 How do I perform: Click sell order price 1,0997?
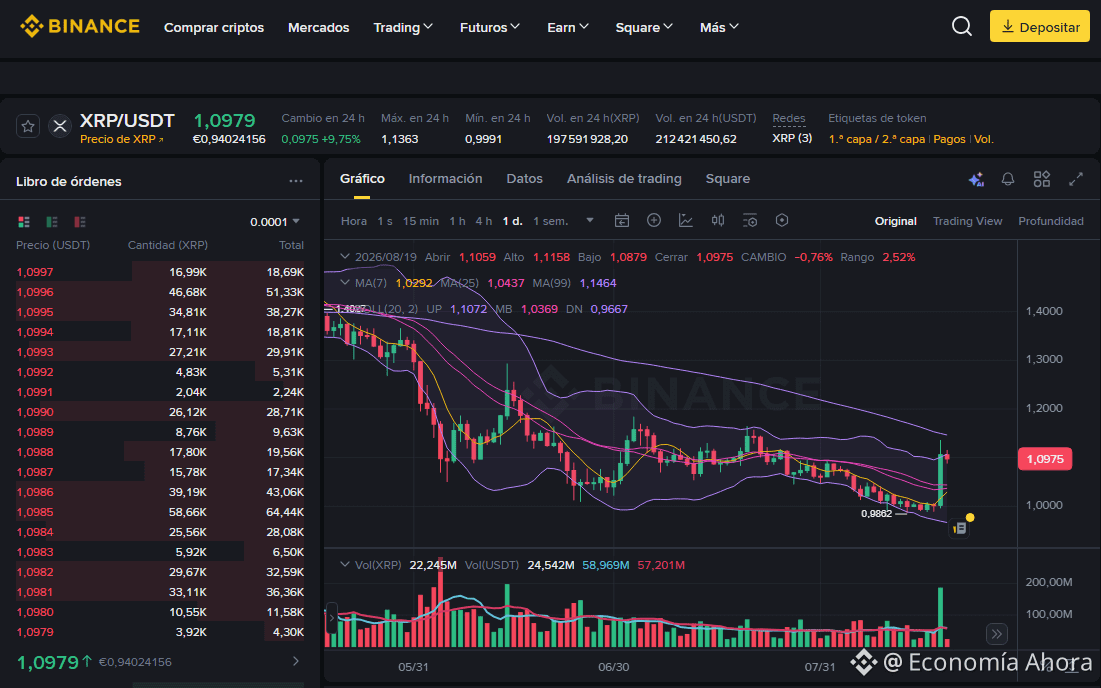pyautogui.click(x=34, y=272)
